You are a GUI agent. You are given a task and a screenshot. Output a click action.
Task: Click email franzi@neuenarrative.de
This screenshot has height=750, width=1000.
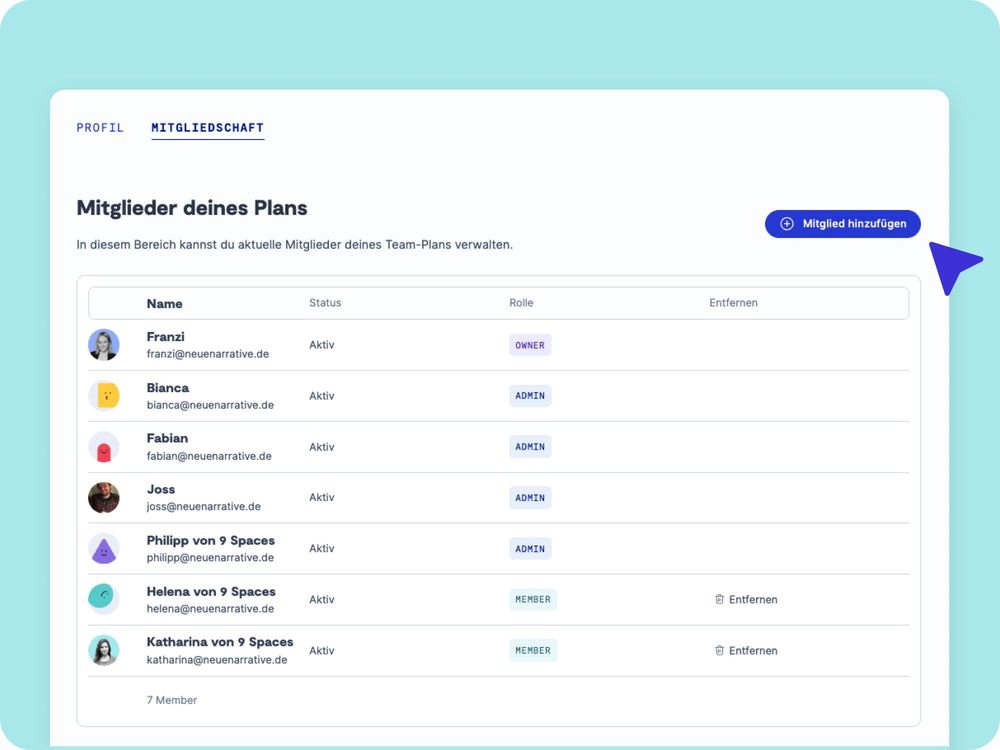pos(208,354)
